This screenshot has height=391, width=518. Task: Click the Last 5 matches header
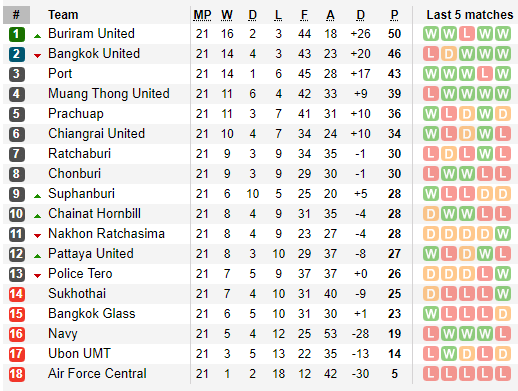[470, 15]
